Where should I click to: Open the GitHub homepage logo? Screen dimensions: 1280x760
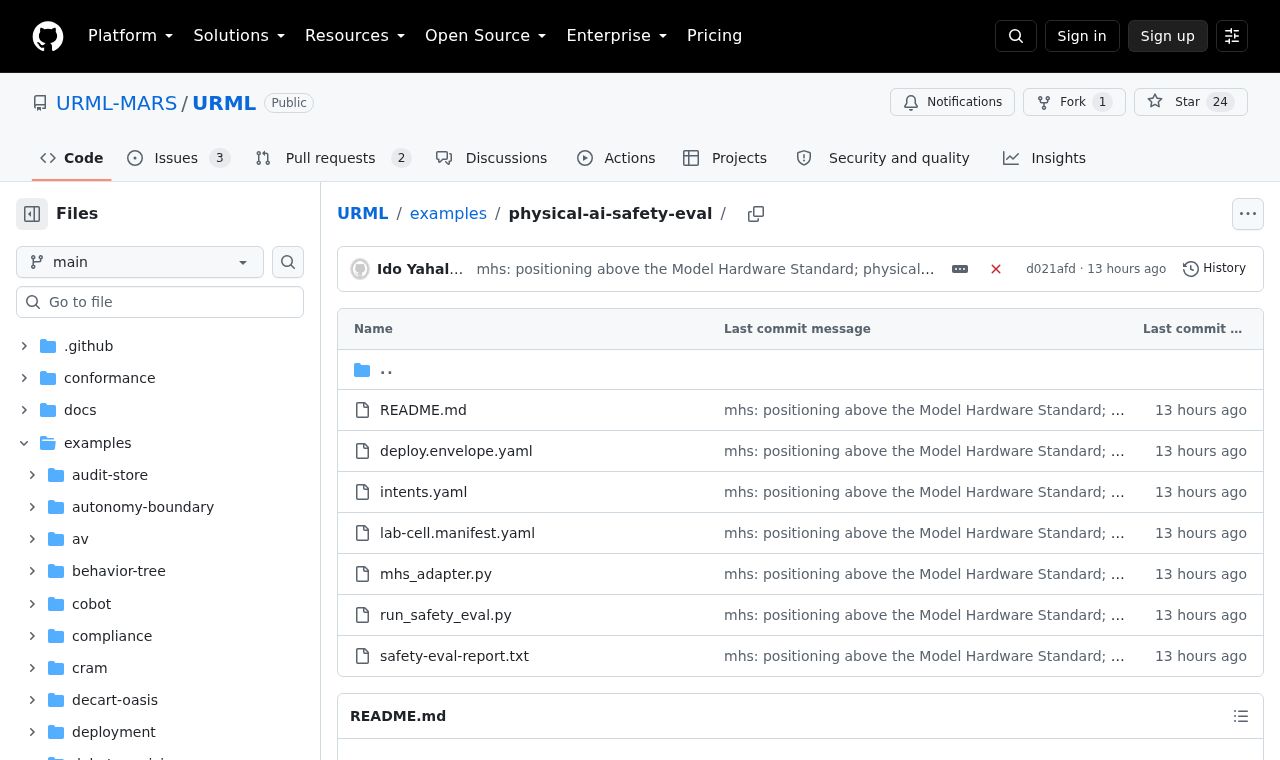48,36
